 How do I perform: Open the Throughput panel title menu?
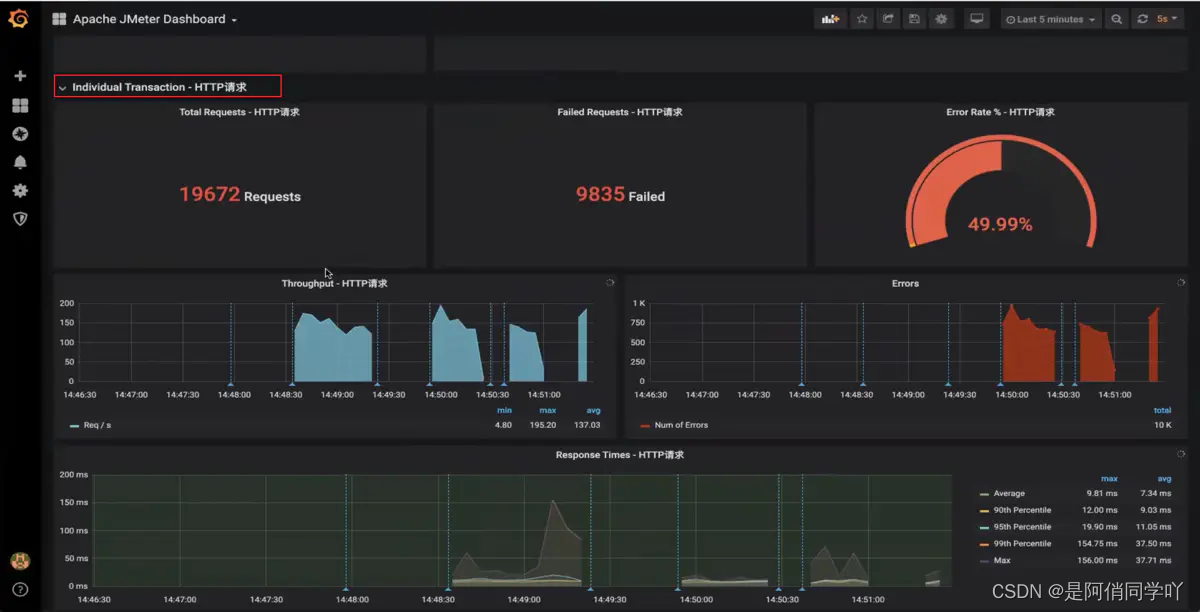tap(334, 283)
